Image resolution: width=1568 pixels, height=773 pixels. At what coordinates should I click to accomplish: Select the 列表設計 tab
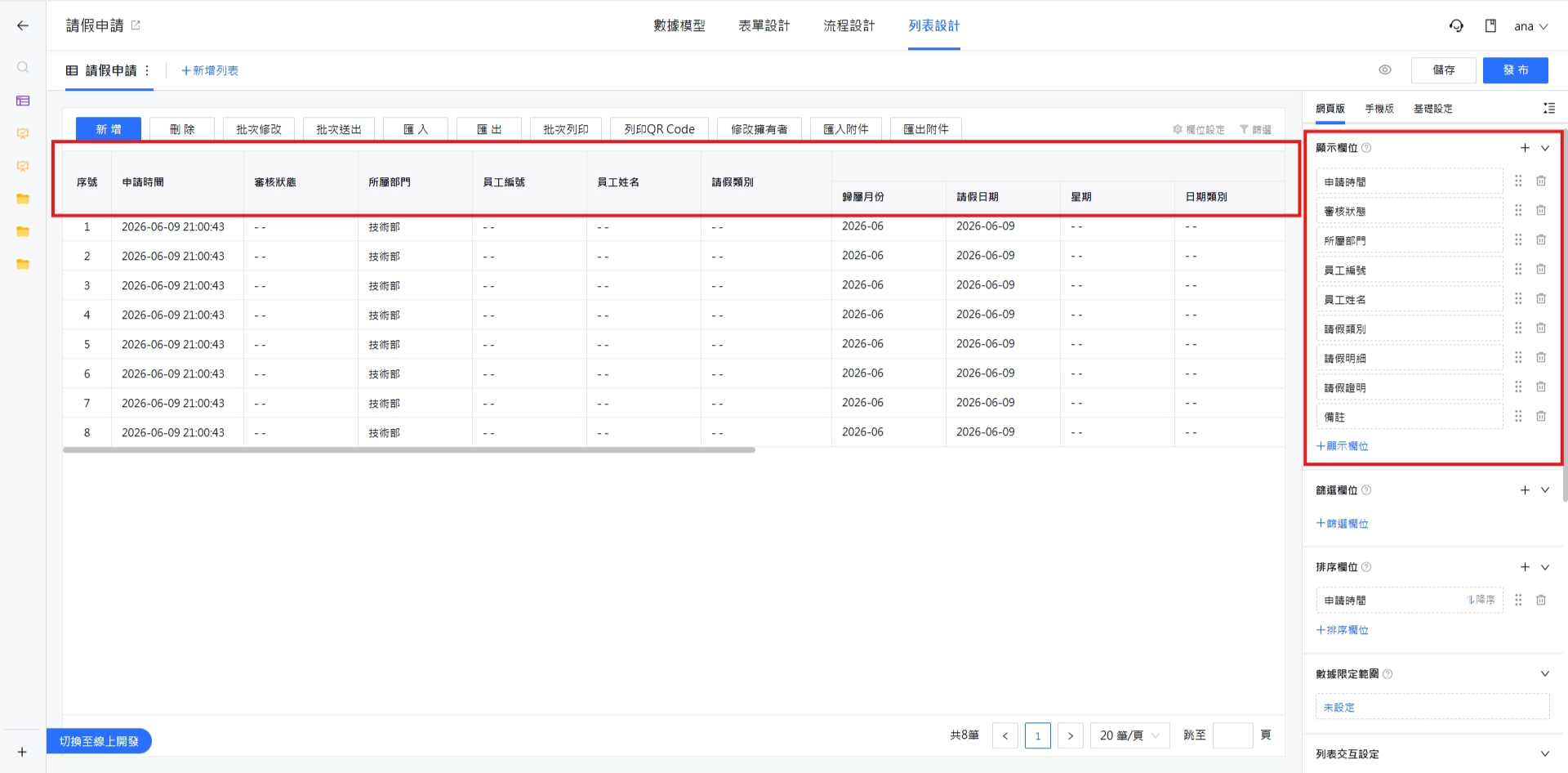[934, 26]
